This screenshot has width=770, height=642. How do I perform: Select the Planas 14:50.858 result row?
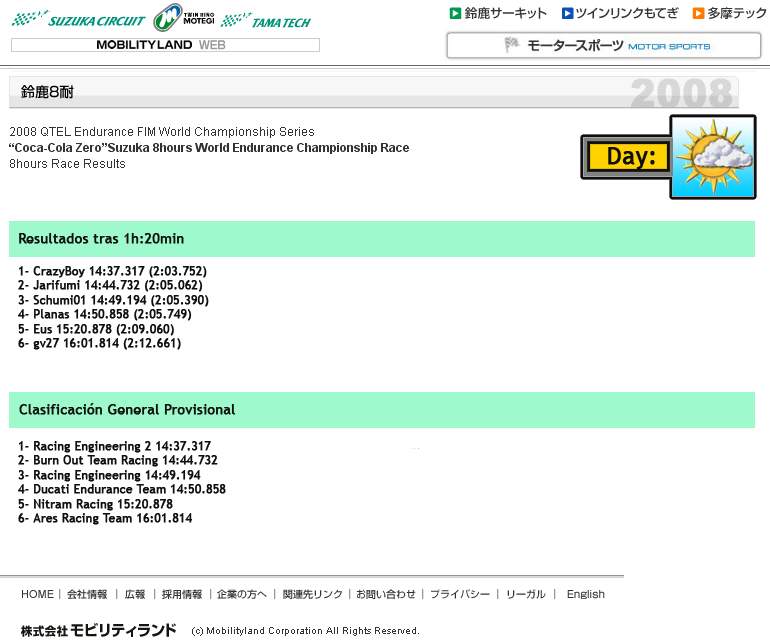coord(105,314)
